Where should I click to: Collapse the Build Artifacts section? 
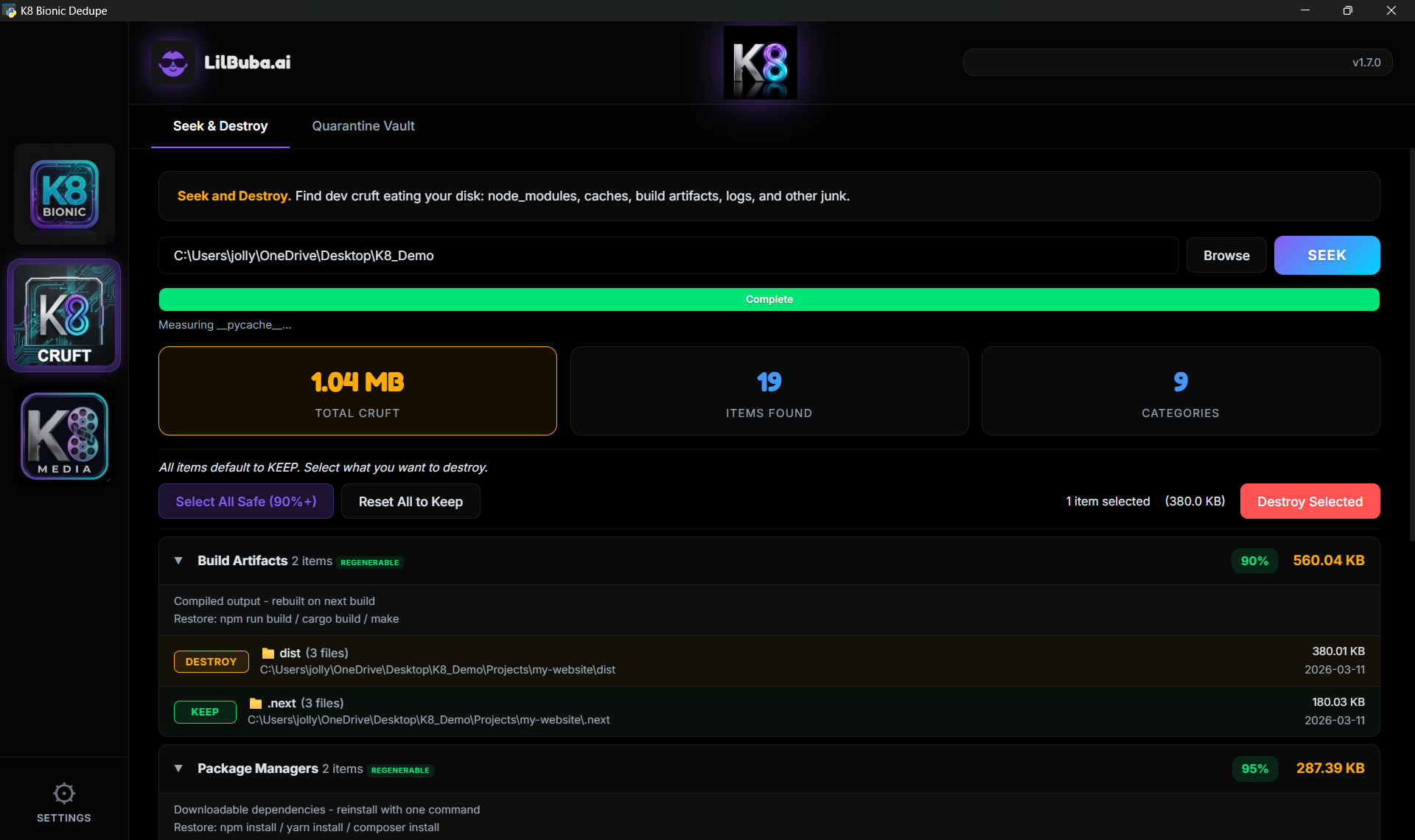(178, 561)
